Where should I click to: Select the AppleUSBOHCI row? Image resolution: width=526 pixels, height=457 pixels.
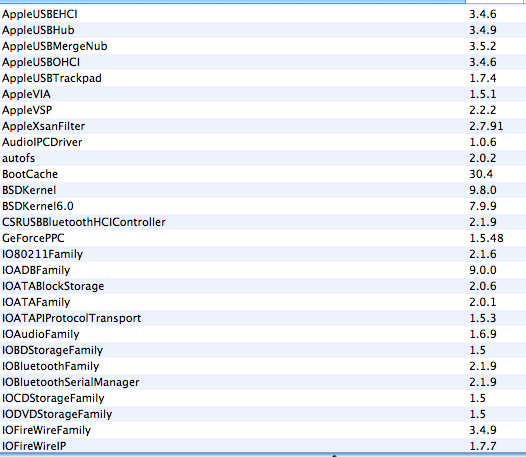pyautogui.click(x=263, y=62)
